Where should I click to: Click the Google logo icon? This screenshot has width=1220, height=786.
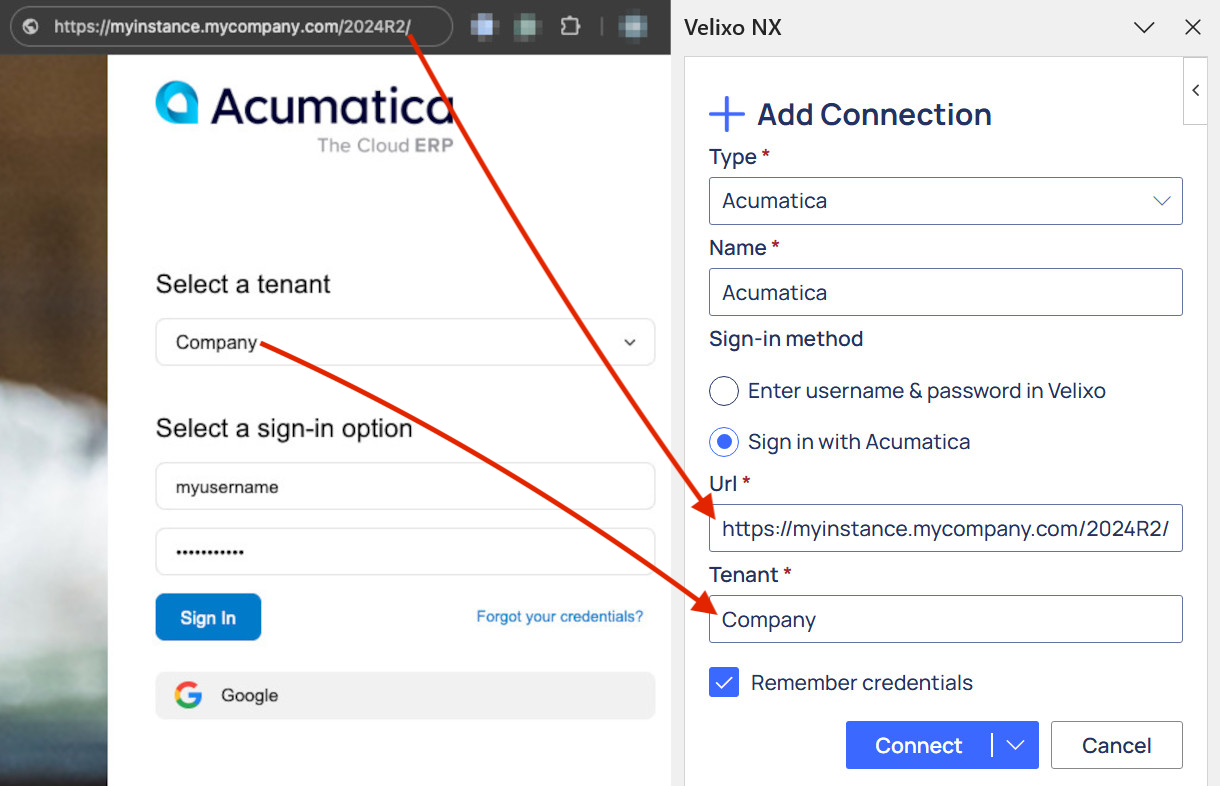188,695
